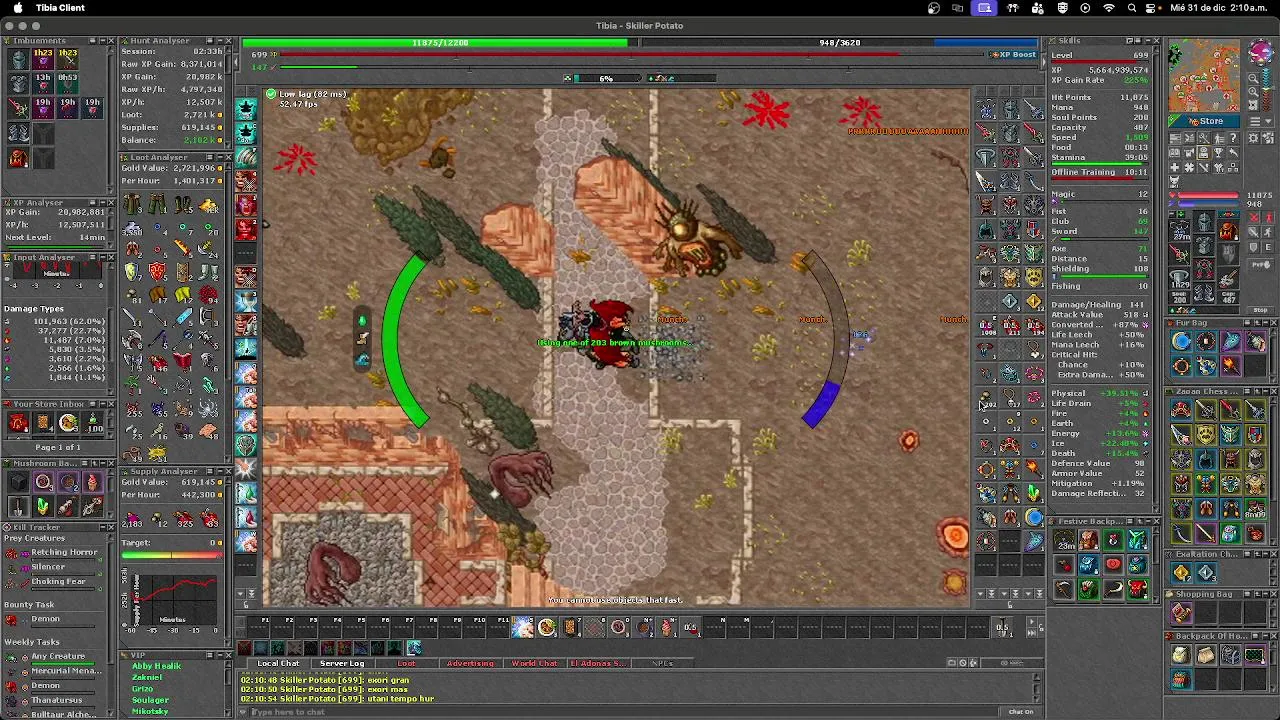Screen dimensions: 1280x720
Task: Click the Stamina row in Skills panel
Action: (x=1100, y=157)
